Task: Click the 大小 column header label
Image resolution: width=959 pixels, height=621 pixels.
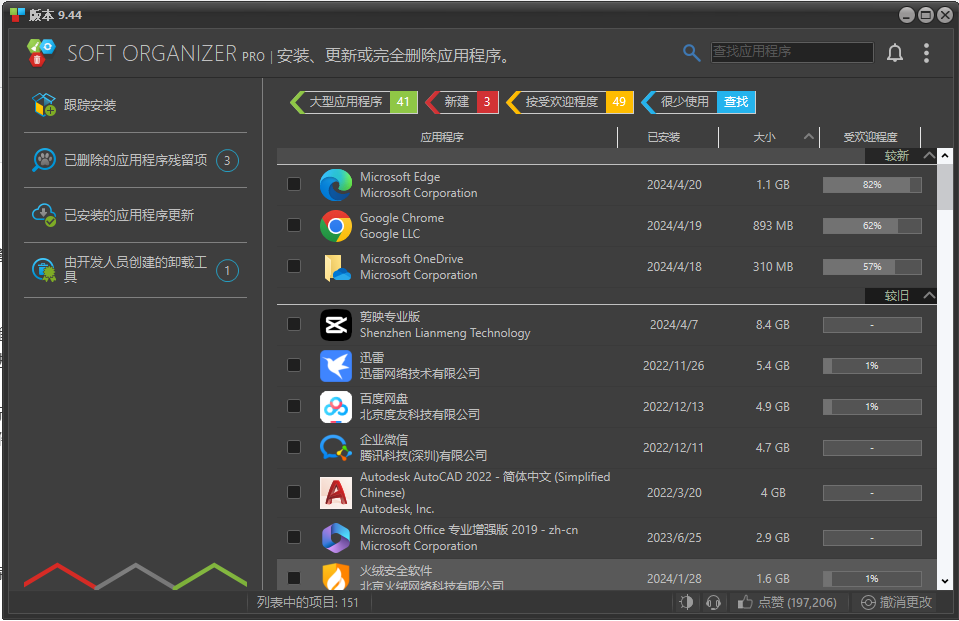Action: coord(765,137)
